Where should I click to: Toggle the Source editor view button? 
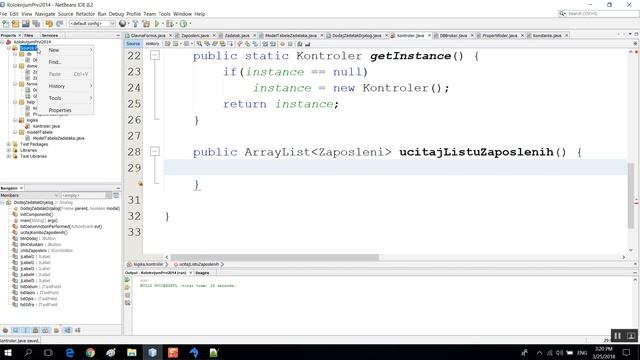click(133, 44)
